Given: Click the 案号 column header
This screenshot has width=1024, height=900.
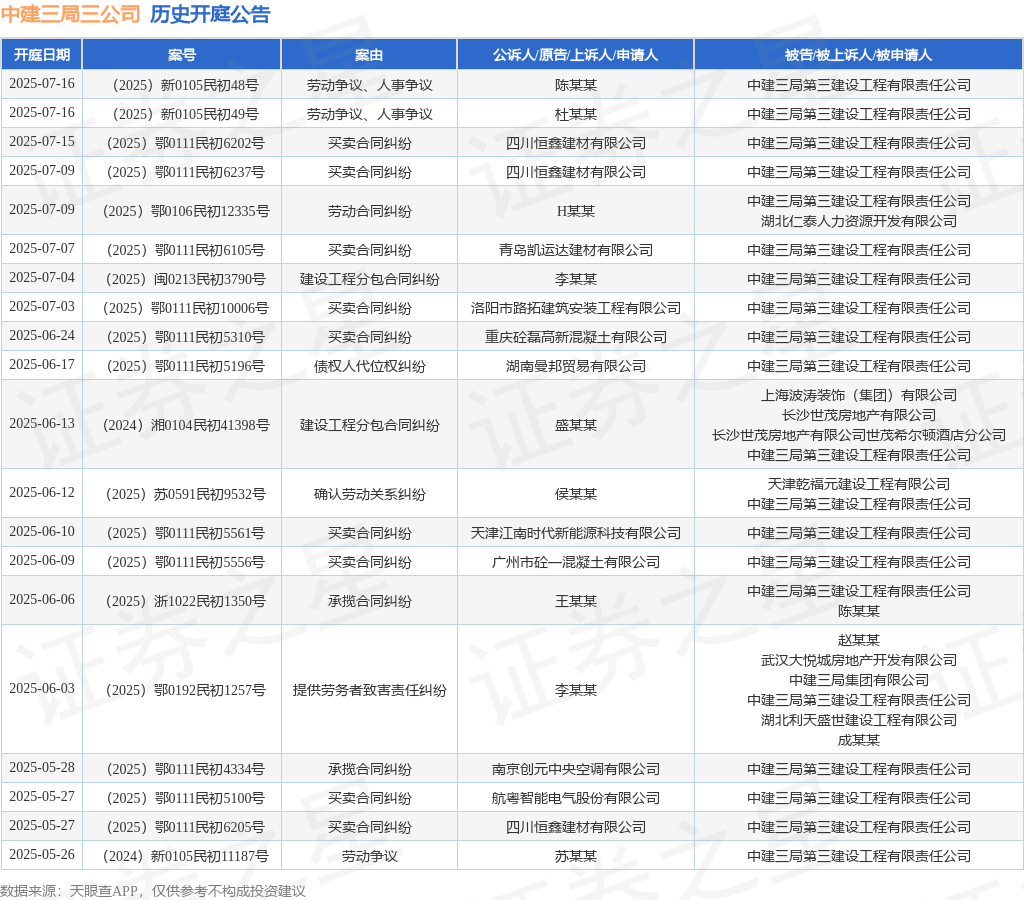Looking at the screenshot, I should coord(182,55).
